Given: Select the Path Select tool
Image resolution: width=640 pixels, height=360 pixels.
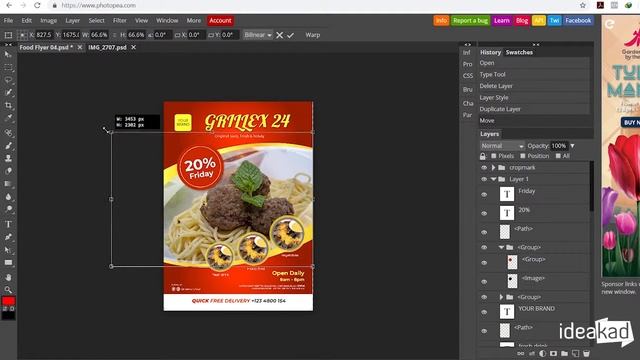Looking at the screenshot, I should (8, 249).
